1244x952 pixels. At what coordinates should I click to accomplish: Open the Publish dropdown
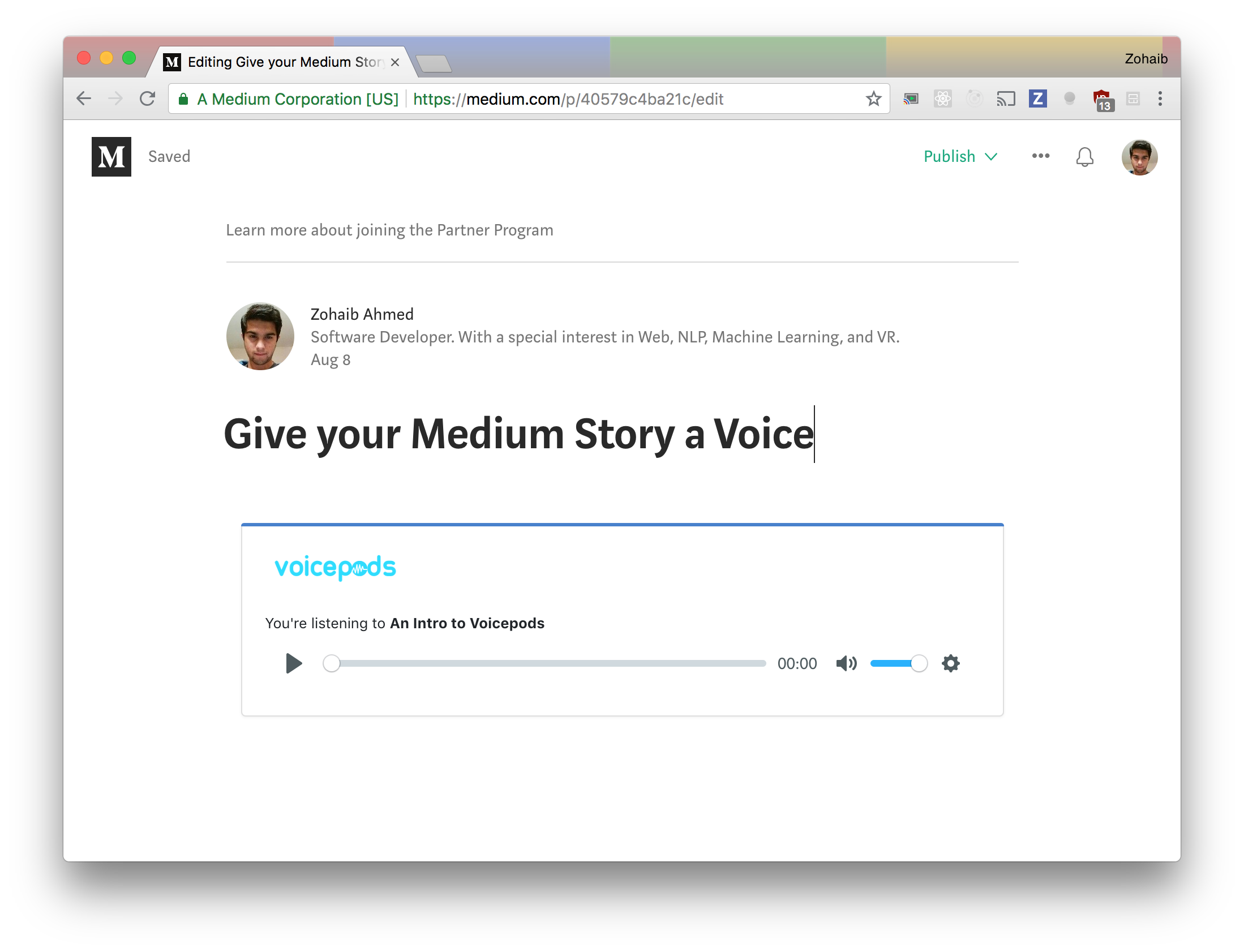pyautogui.click(x=960, y=156)
